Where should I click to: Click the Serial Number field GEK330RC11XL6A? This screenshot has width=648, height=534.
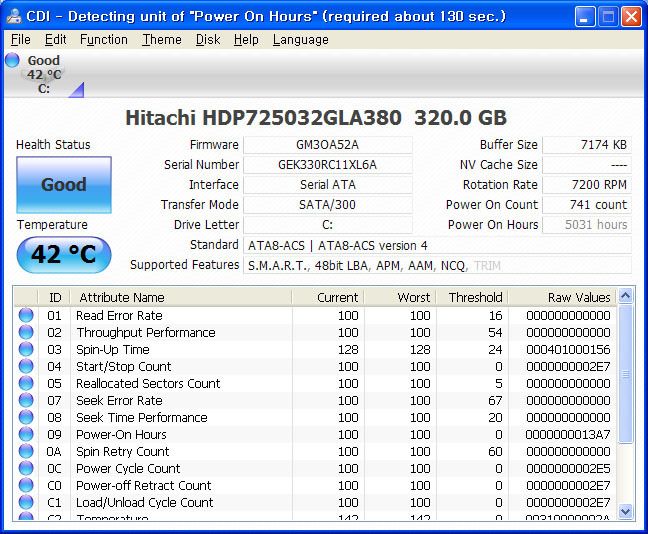[x=328, y=165]
